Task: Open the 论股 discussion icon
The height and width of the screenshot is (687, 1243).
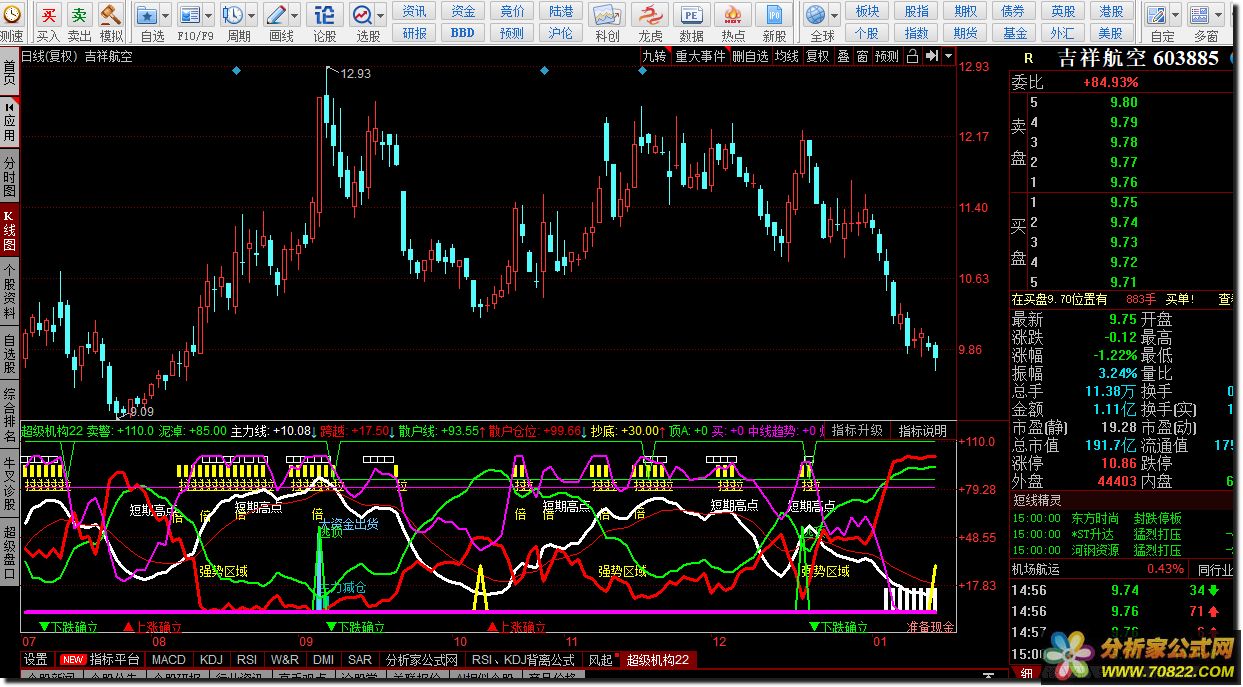Action: [x=325, y=15]
